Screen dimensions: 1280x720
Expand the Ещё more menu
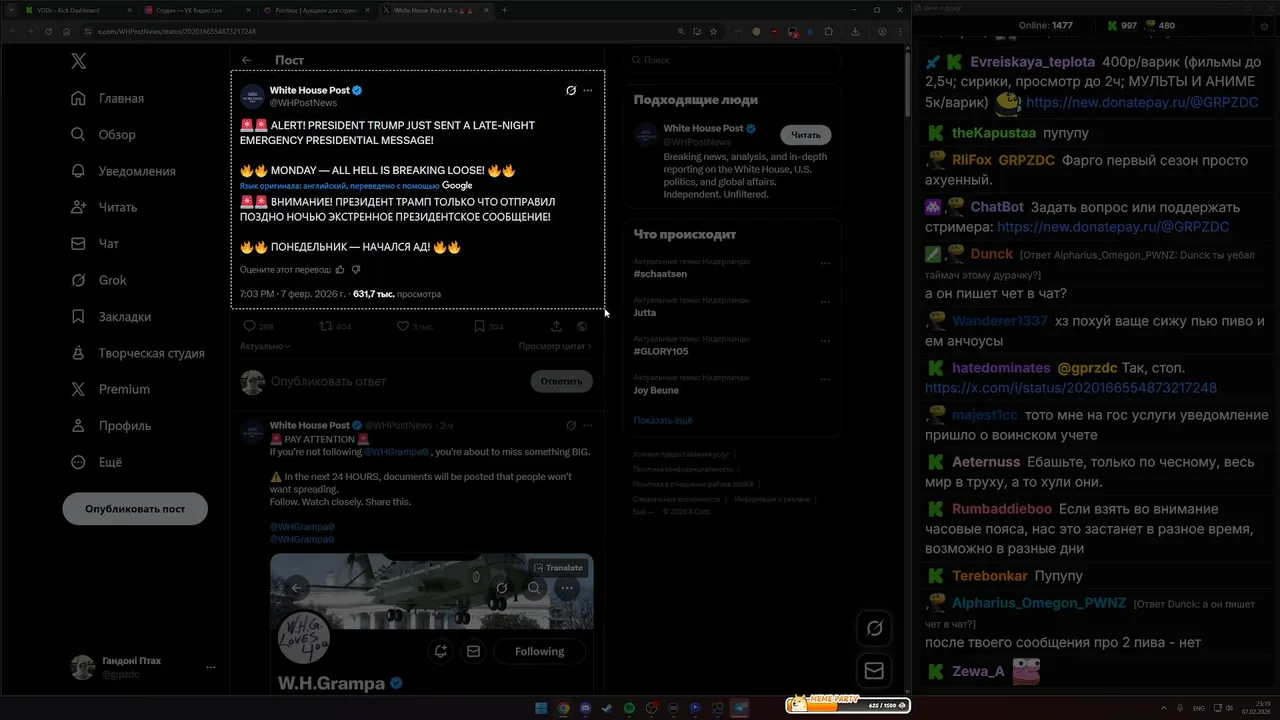click(96, 462)
